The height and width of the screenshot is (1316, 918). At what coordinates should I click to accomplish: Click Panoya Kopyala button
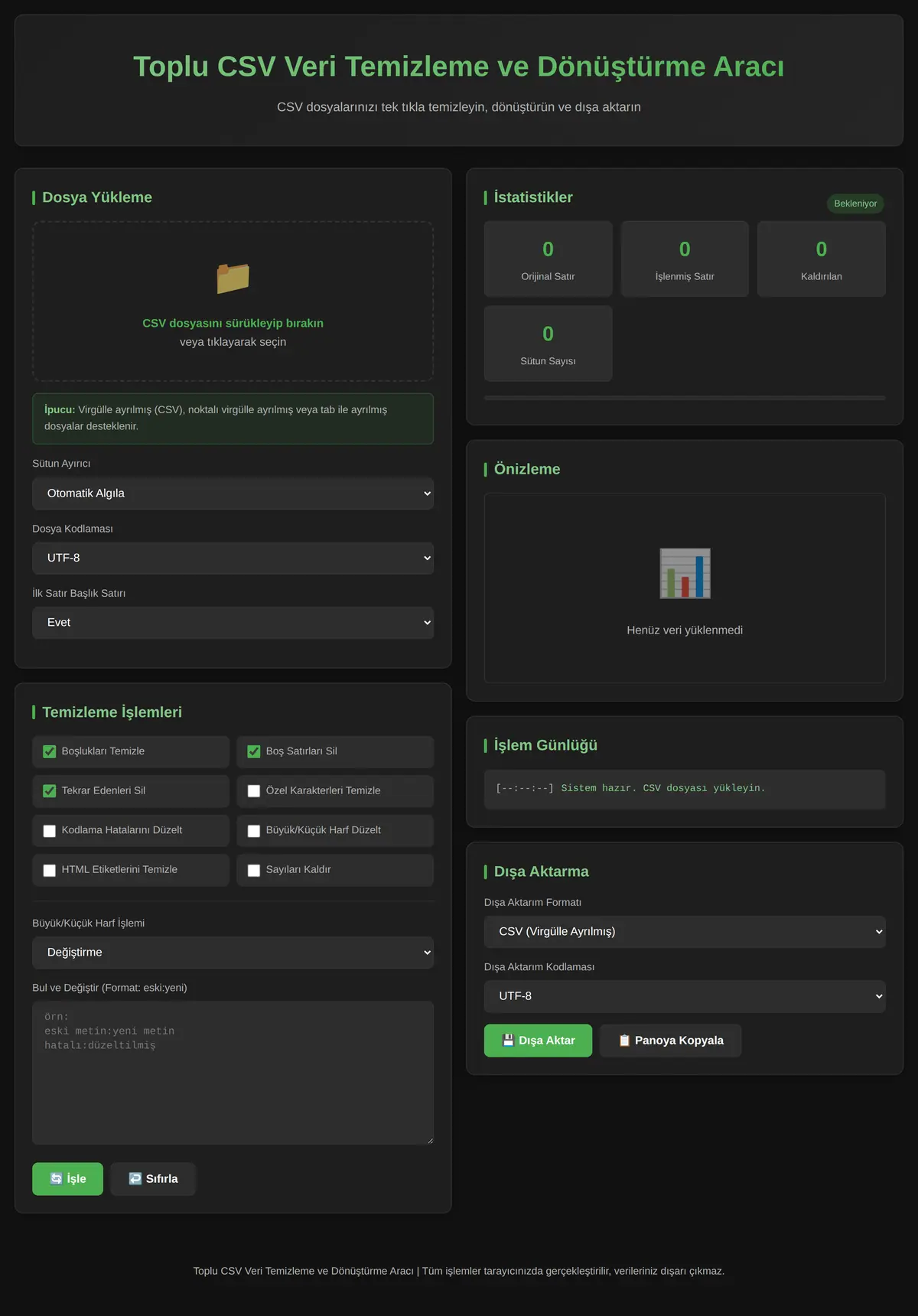670,1041
